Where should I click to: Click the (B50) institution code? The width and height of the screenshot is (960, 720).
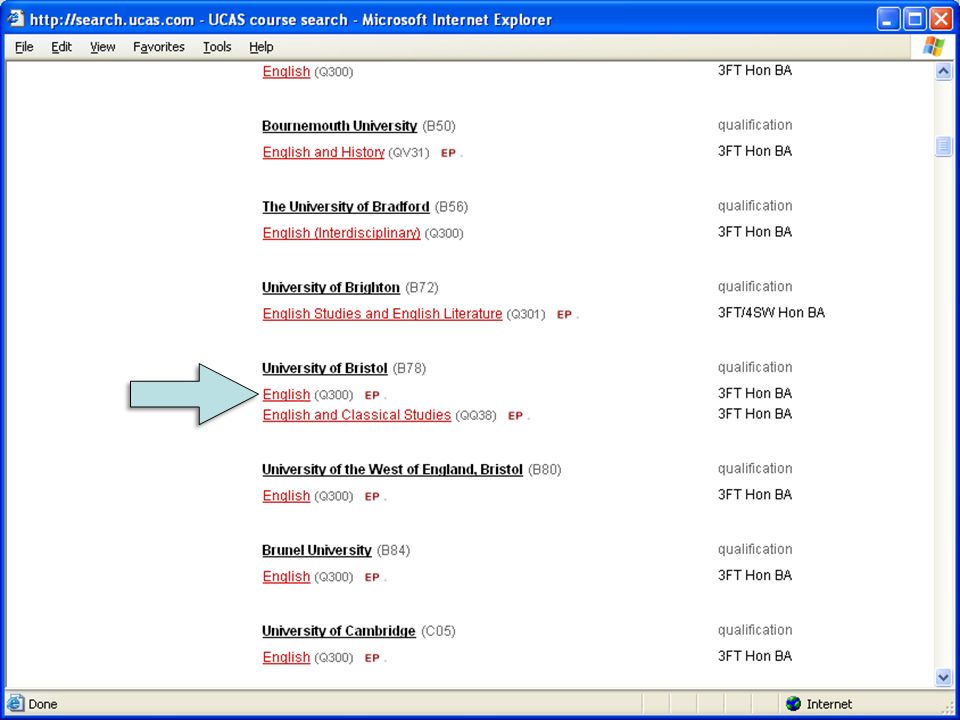pyautogui.click(x=439, y=126)
